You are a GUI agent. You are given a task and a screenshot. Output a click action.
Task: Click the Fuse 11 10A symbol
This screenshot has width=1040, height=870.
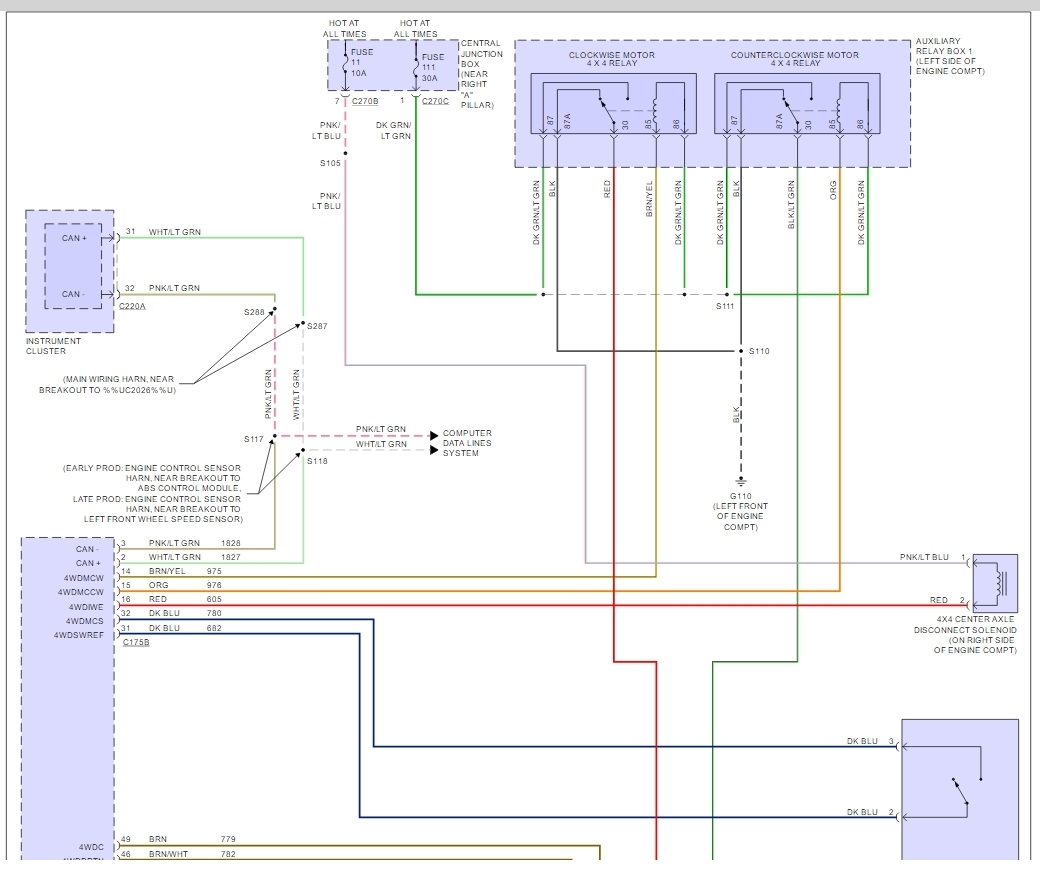pos(345,64)
